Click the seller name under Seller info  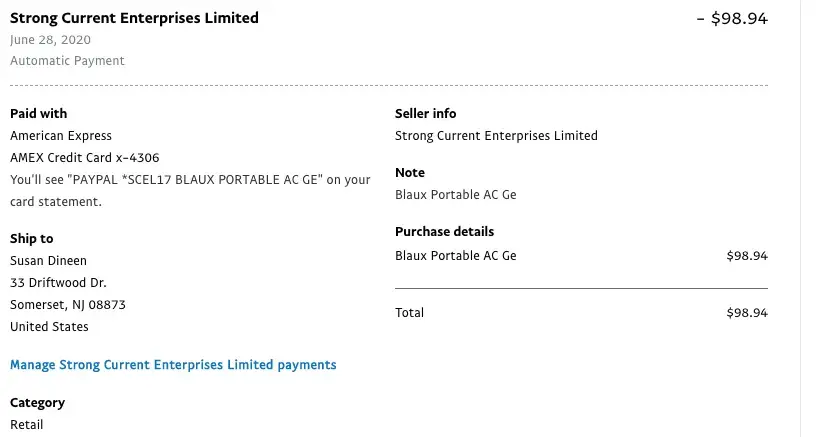496,136
